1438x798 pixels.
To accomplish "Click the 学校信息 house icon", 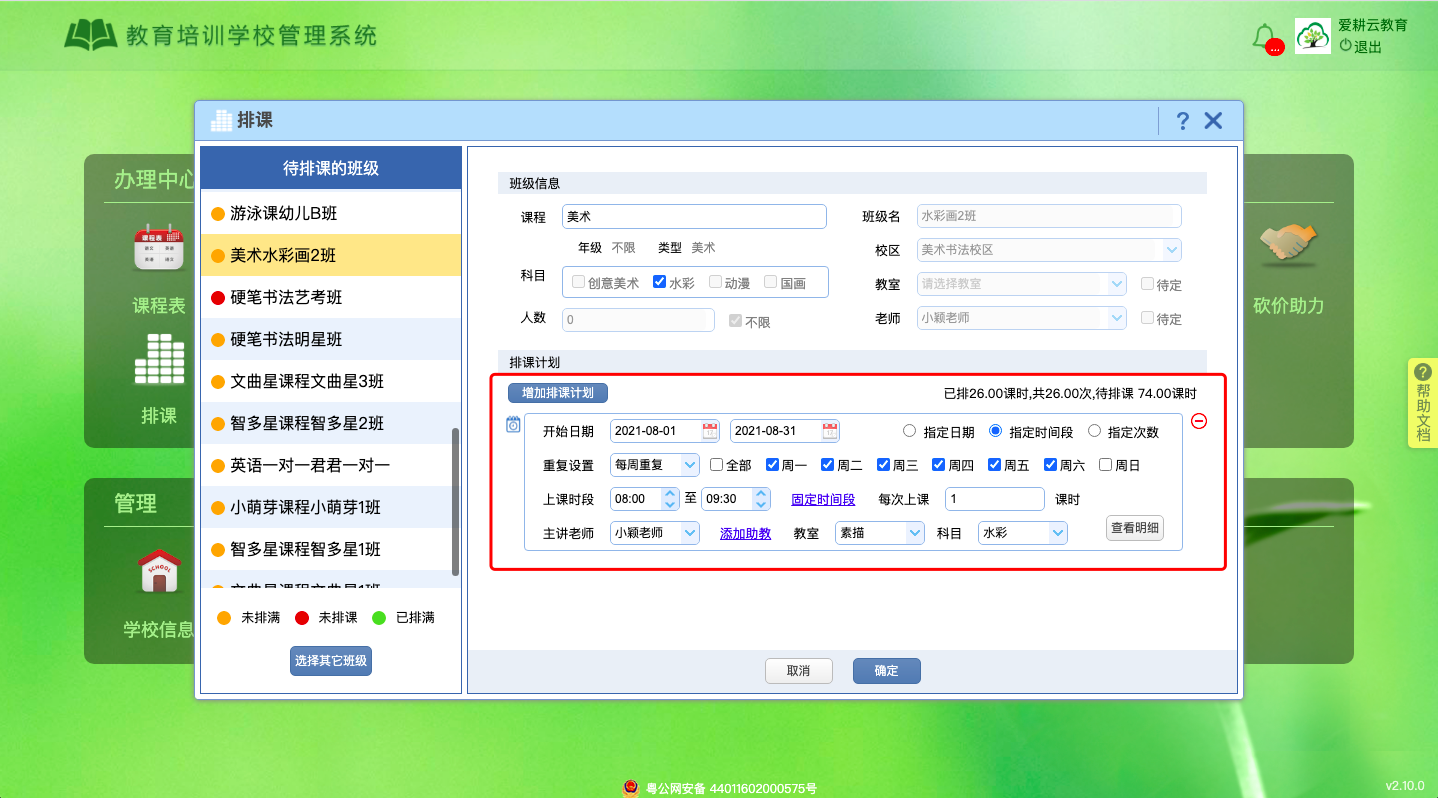I will click(x=160, y=572).
